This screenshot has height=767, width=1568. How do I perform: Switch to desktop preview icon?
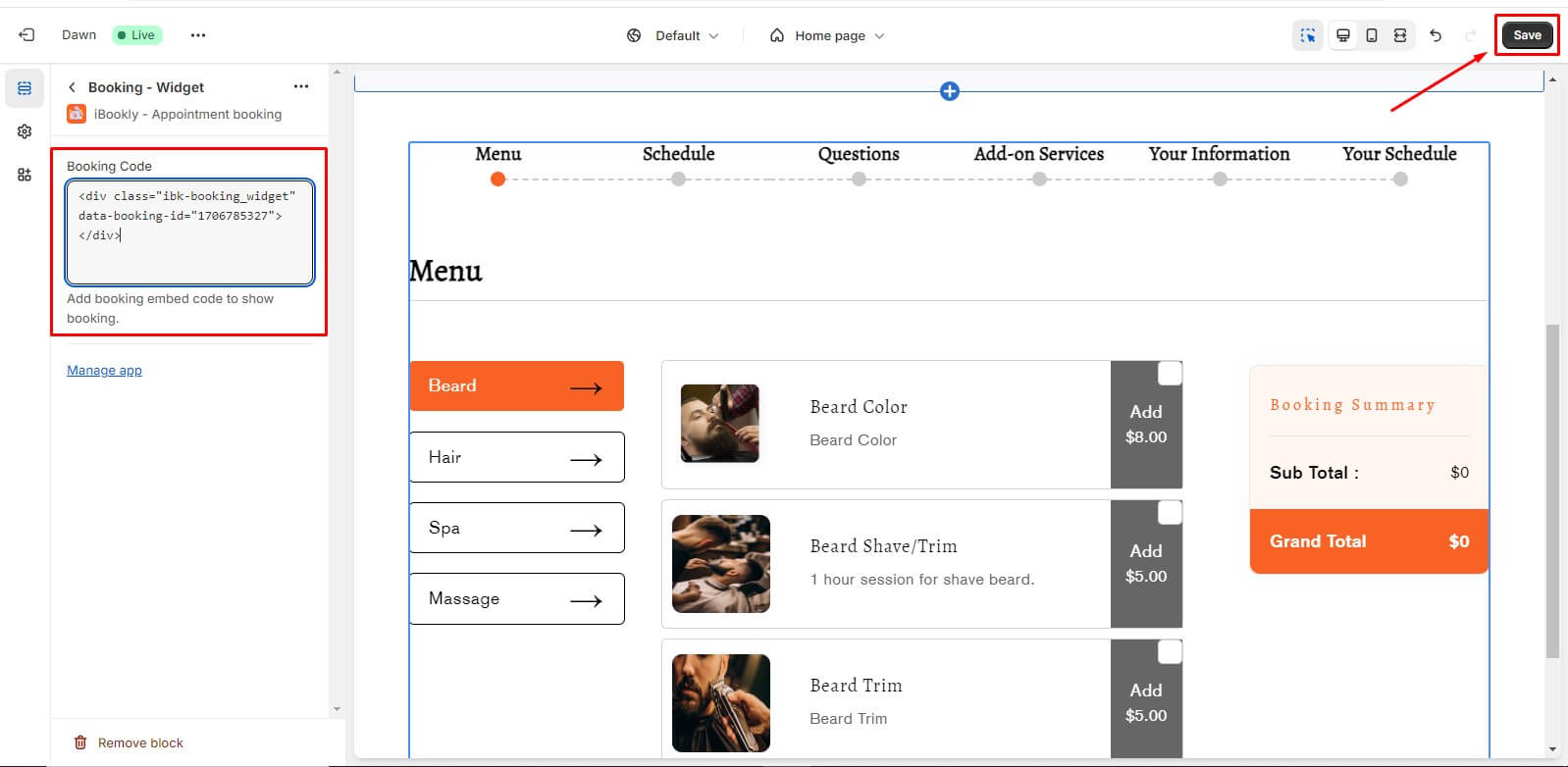point(1342,35)
